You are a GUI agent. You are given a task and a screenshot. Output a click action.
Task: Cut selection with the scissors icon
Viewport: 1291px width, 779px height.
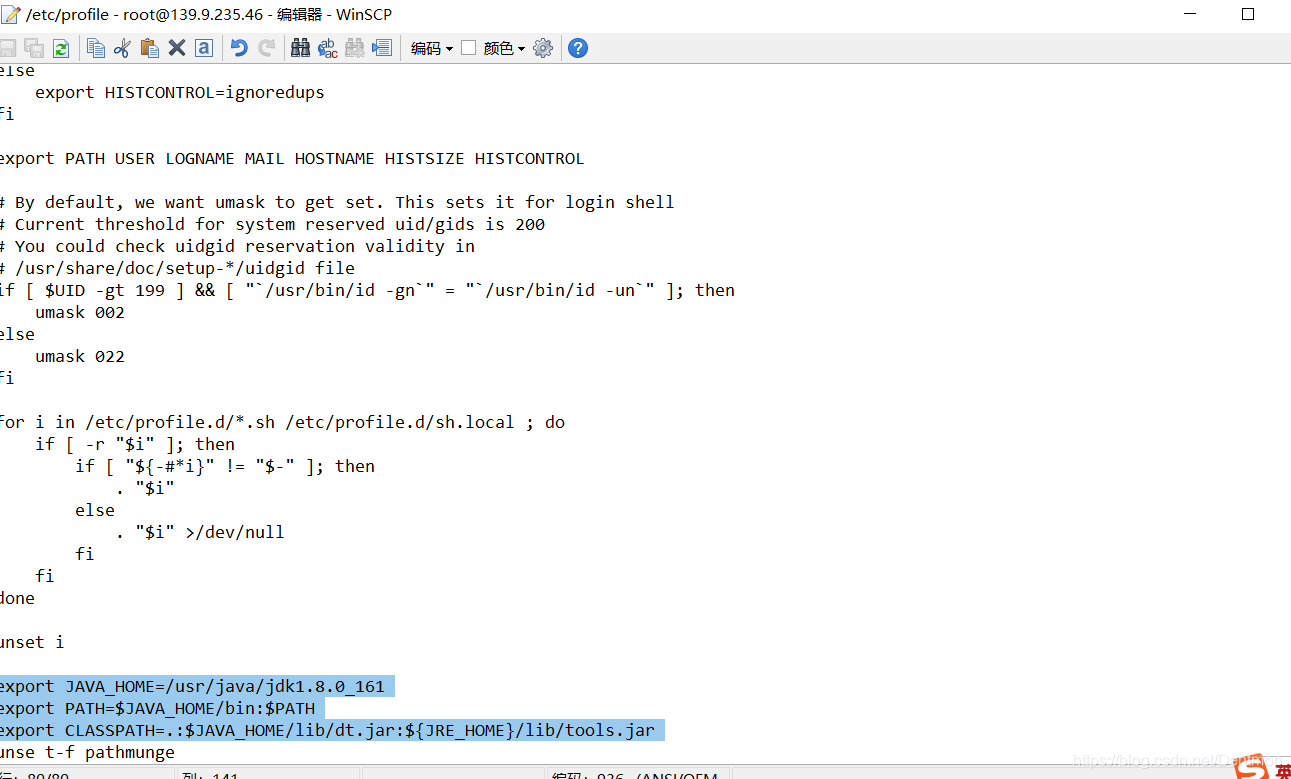coord(123,48)
